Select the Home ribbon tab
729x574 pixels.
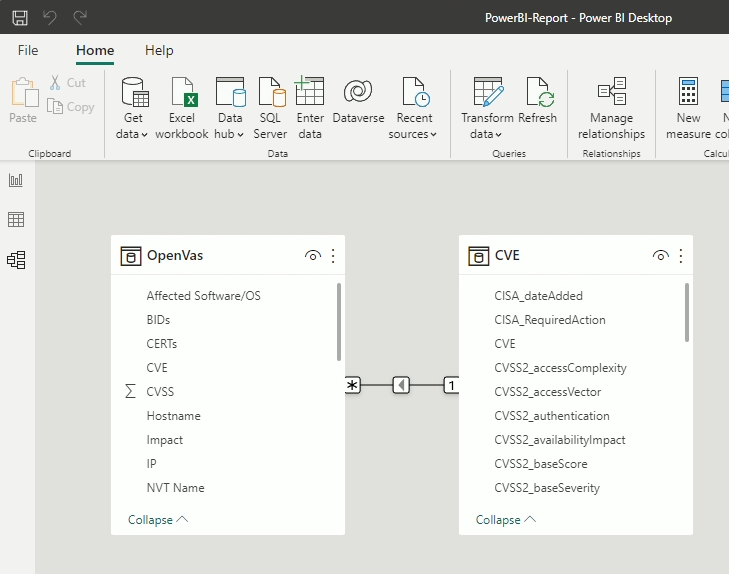[x=95, y=50]
